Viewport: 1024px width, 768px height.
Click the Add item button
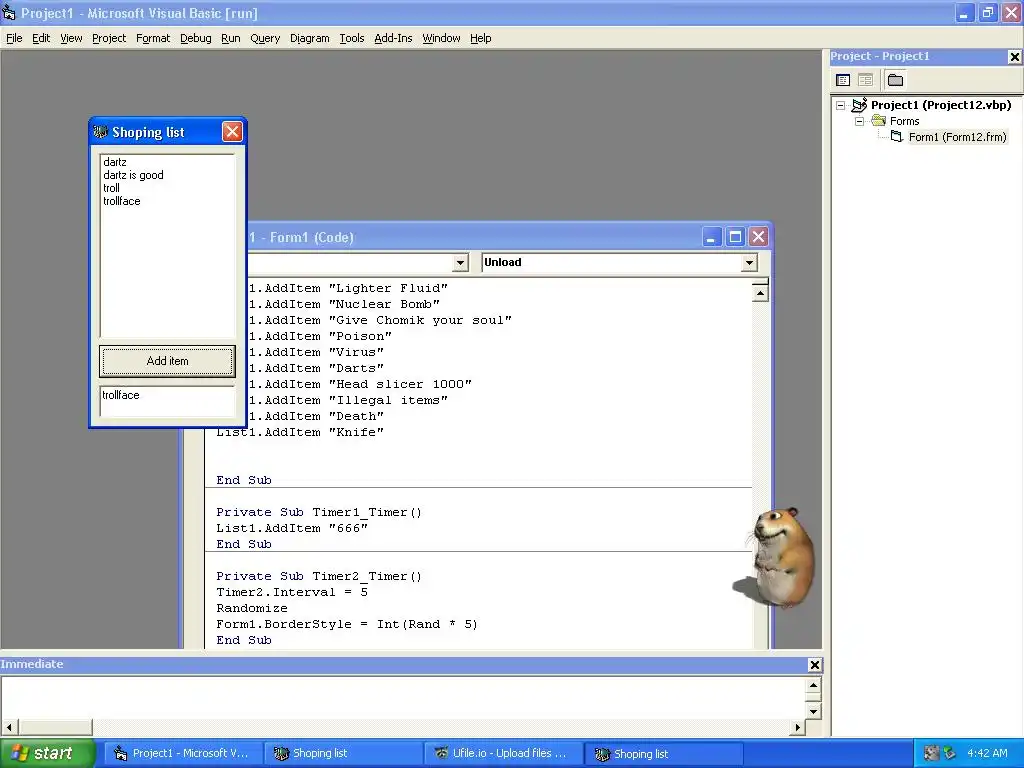[167, 361]
